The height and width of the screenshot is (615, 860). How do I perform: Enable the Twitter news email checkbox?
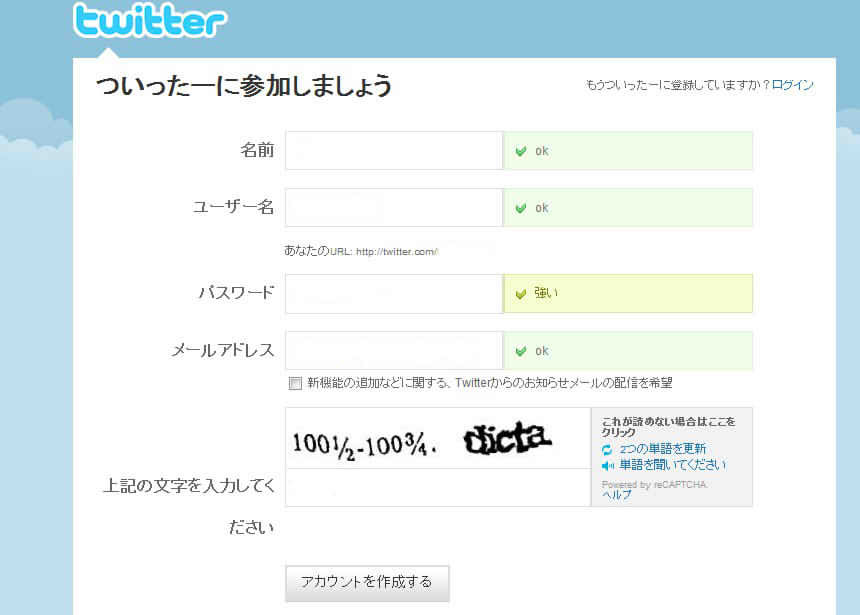tap(295, 383)
